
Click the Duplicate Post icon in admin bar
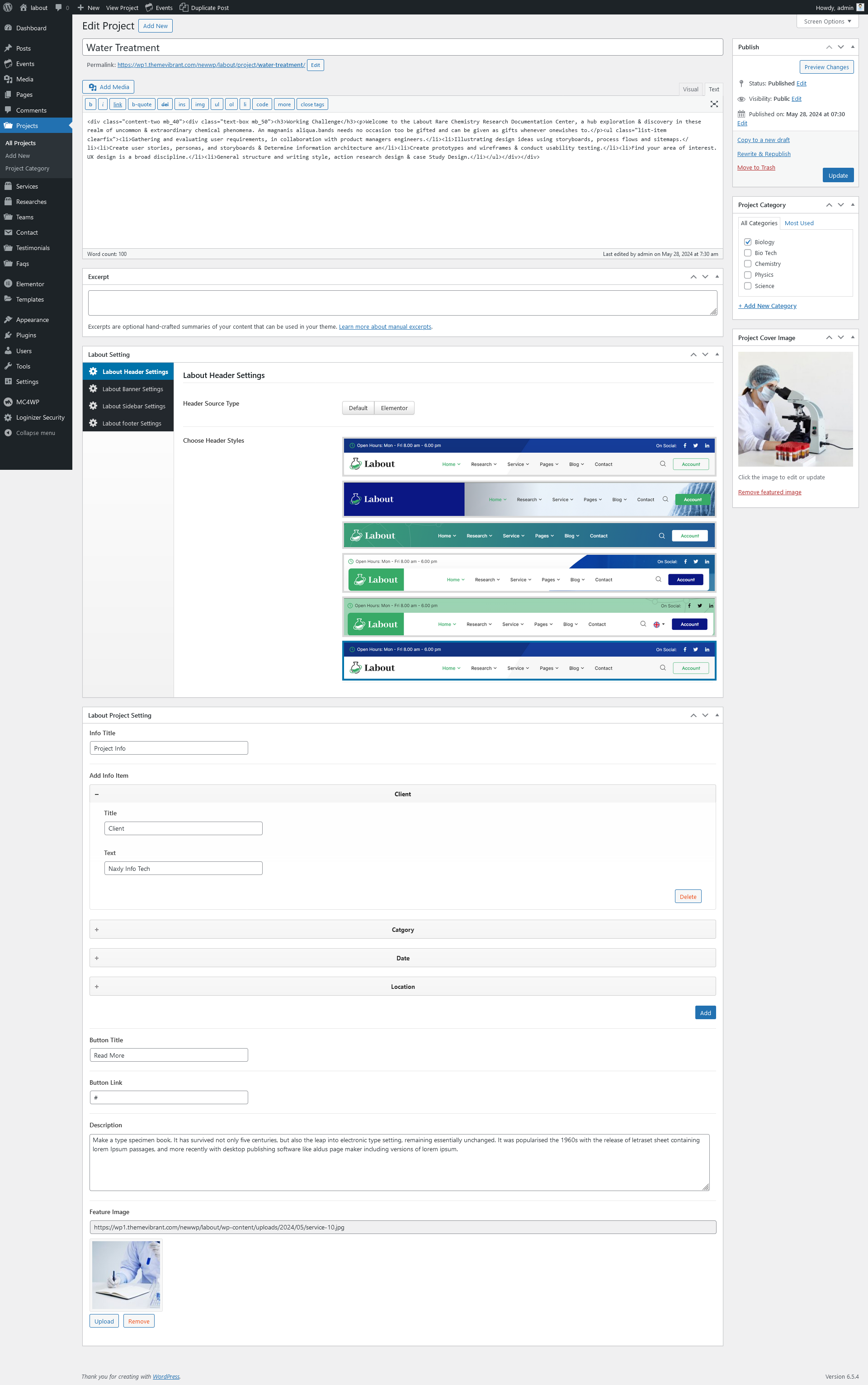(184, 8)
